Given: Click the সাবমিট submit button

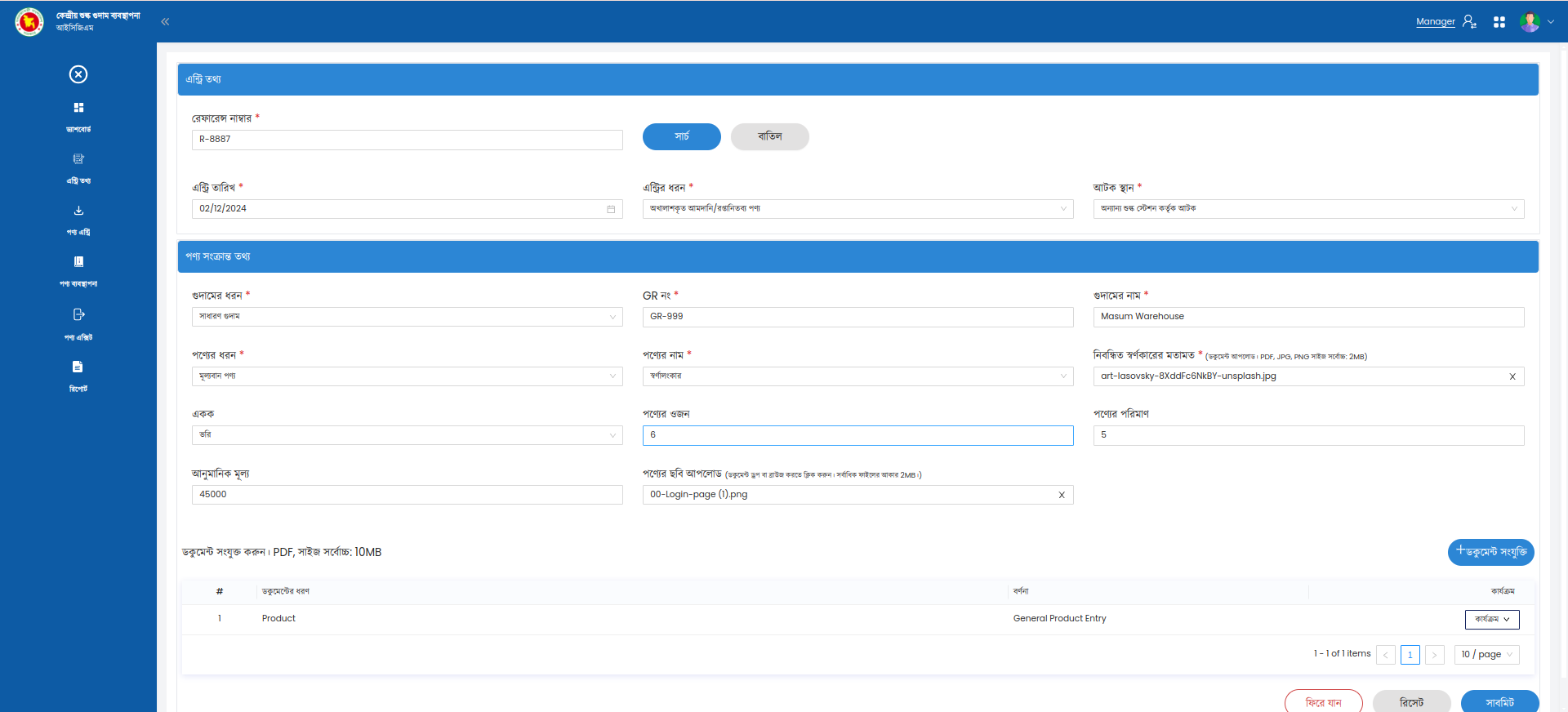Looking at the screenshot, I should pyautogui.click(x=1500, y=702).
